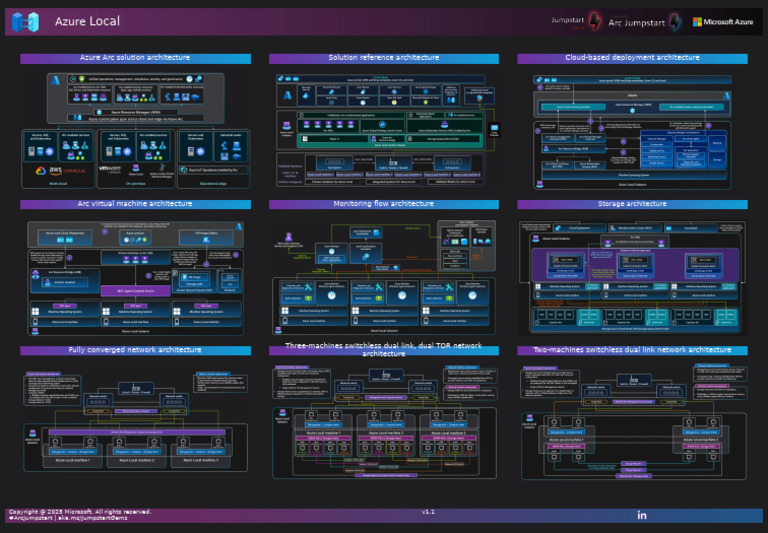Image resolution: width=768 pixels, height=533 pixels.
Task: Click the Jumpstart lightning bolt logo
Action: pos(595,22)
